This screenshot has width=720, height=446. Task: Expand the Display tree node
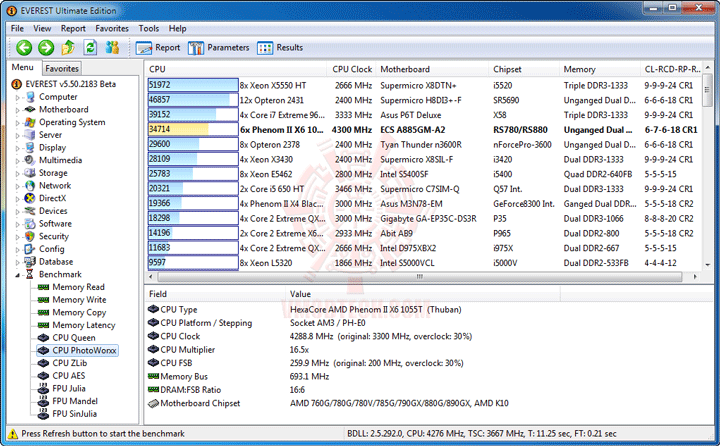click(x=17, y=148)
